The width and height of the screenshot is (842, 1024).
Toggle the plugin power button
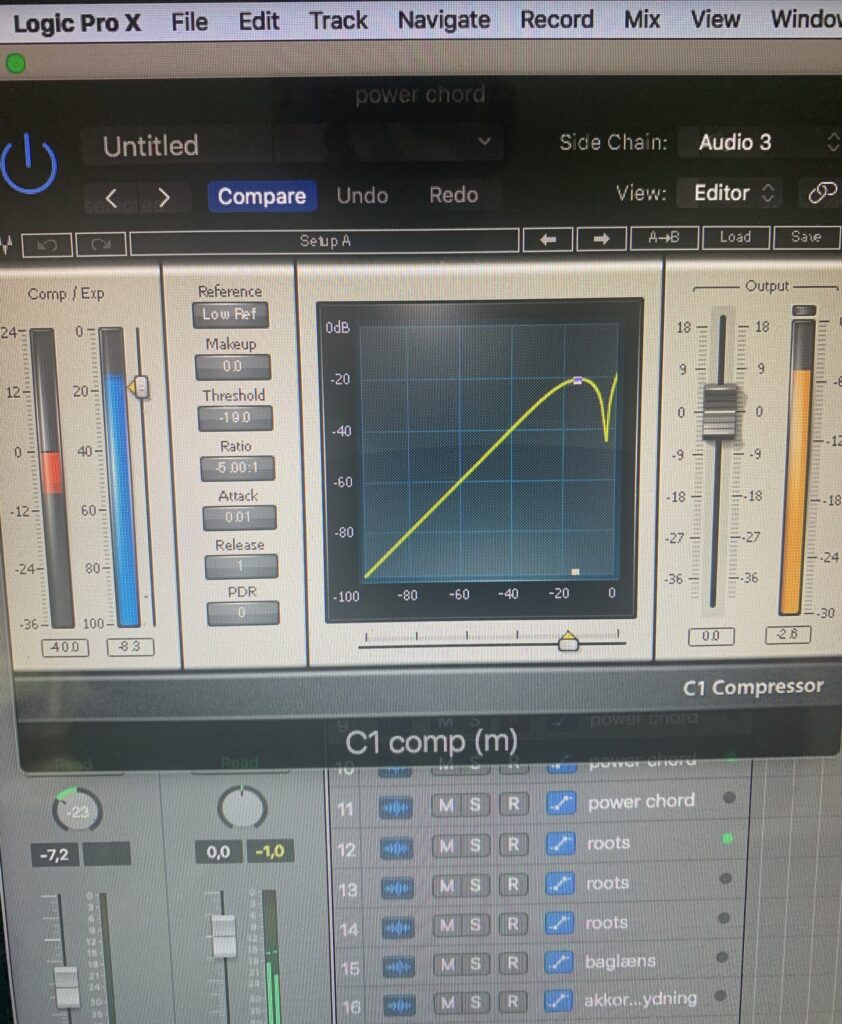pyautogui.click(x=28, y=163)
